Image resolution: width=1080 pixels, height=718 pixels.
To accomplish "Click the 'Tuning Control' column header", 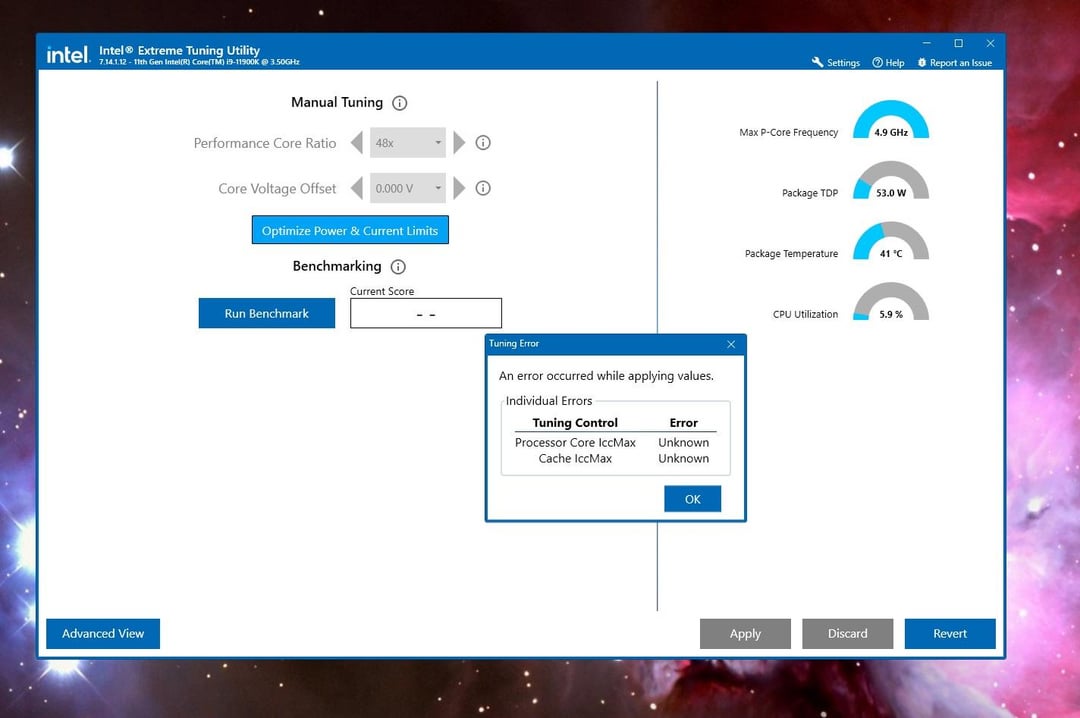I will pos(575,422).
